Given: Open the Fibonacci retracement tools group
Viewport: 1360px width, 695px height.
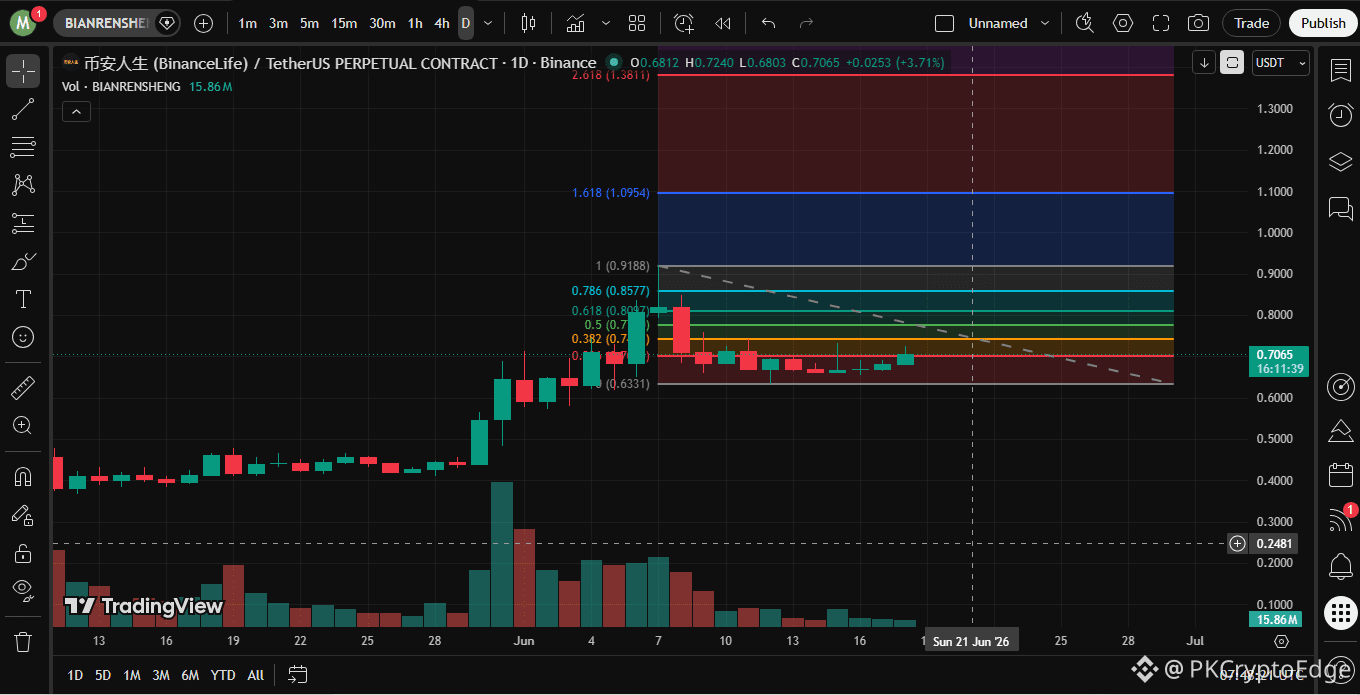Looking at the screenshot, I should (x=23, y=147).
